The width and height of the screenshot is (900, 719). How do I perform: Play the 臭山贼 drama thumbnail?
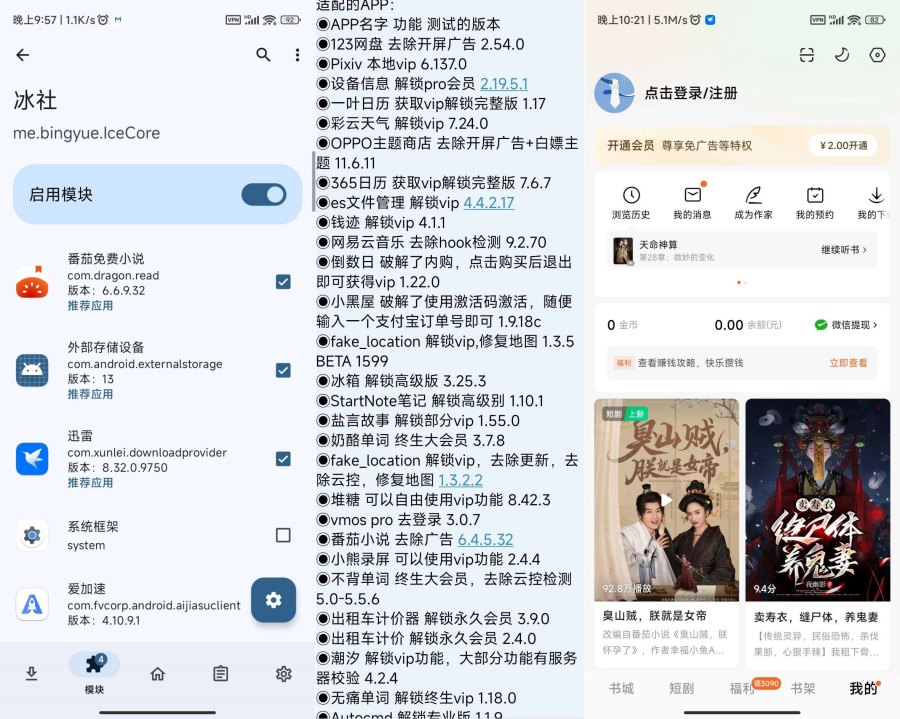(x=666, y=500)
